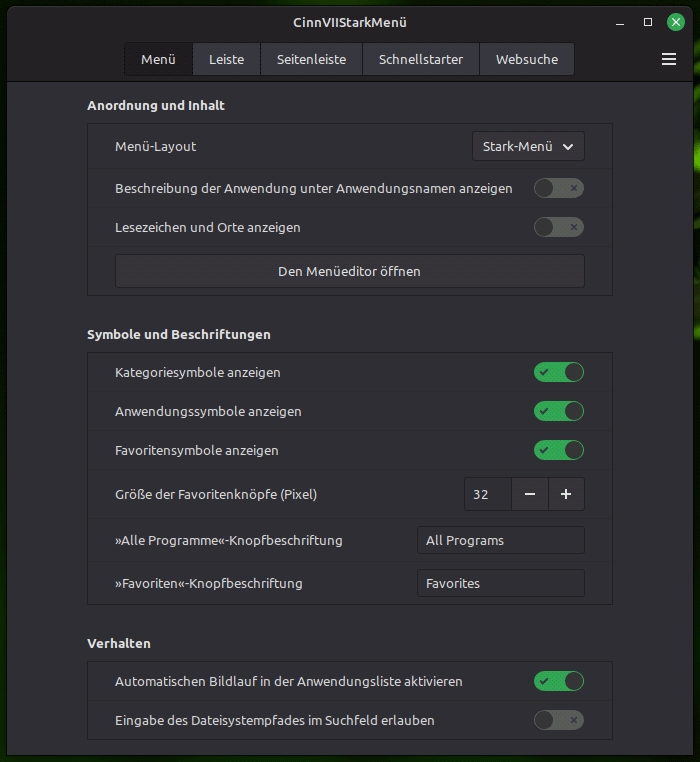Click the All Programs text field
700x762 pixels.
(x=501, y=540)
